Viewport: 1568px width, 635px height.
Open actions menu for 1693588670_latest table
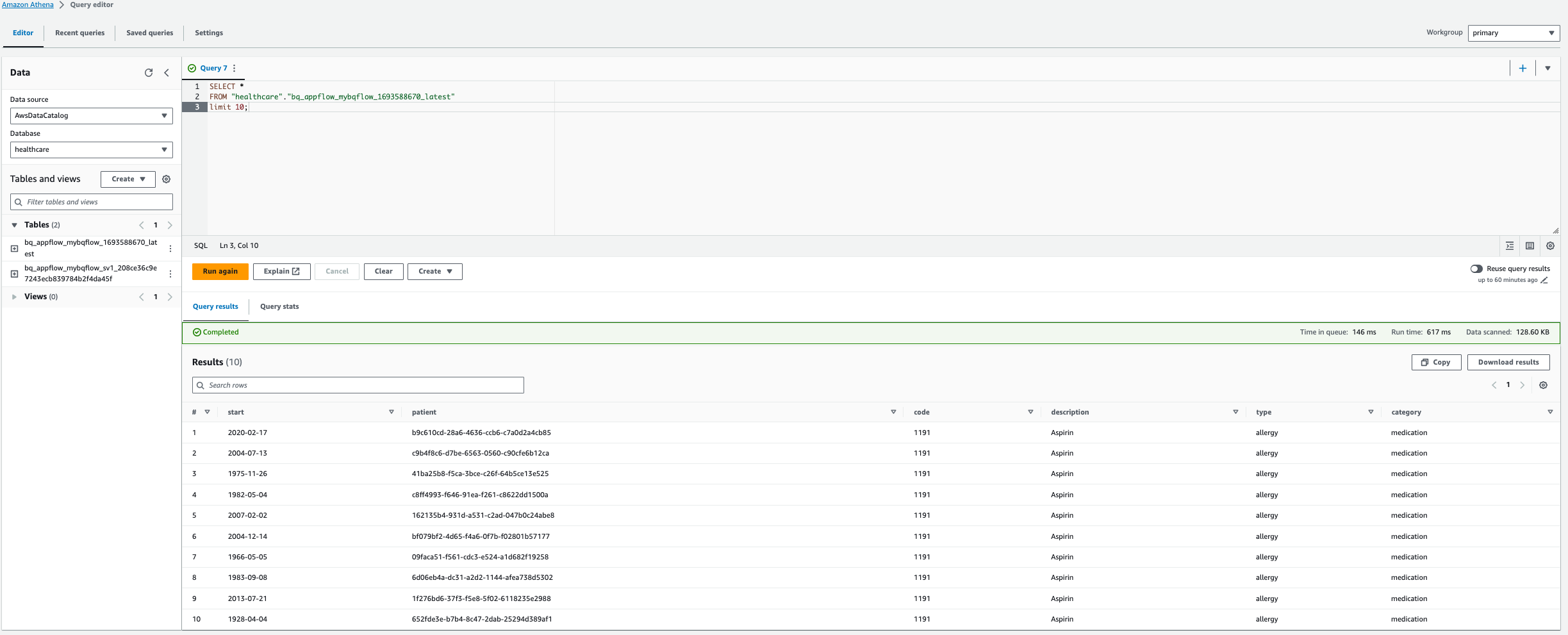(170, 249)
